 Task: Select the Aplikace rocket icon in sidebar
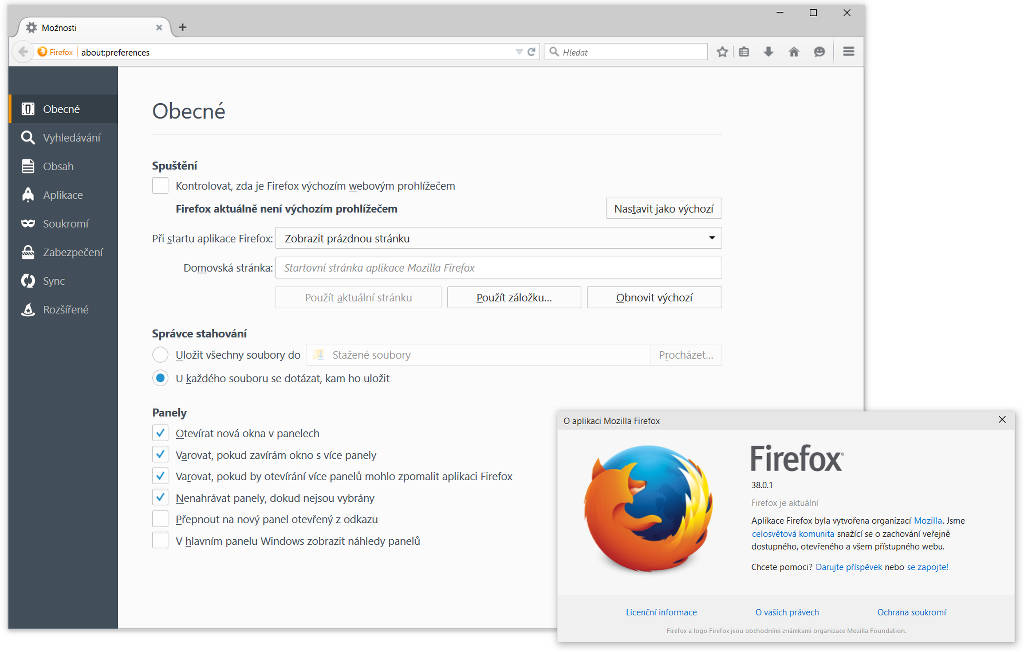[x=27, y=195]
